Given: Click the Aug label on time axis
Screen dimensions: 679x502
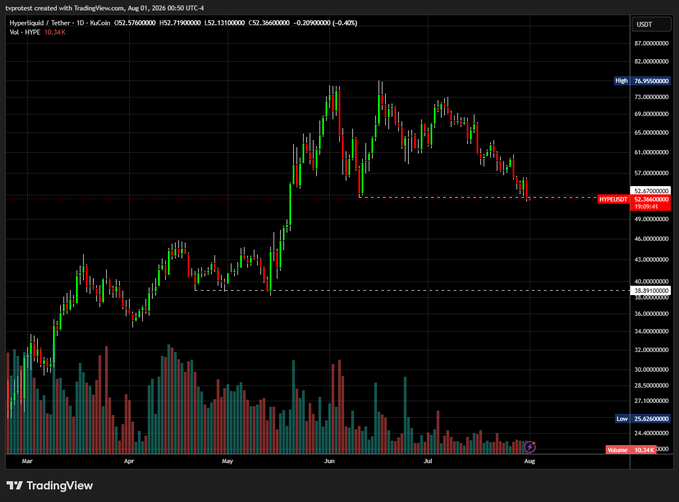Looking at the screenshot, I should pyautogui.click(x=530, y=461).
